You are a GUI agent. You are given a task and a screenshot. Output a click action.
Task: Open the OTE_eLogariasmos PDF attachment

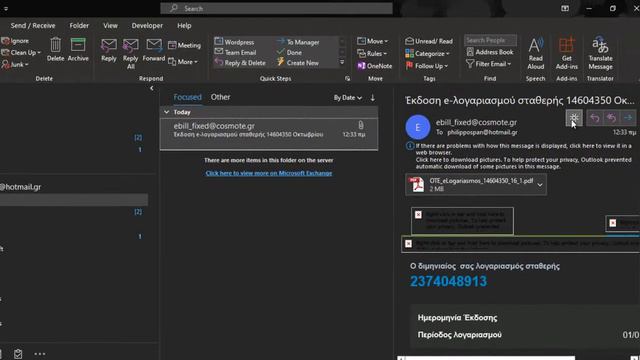[470, 184]
